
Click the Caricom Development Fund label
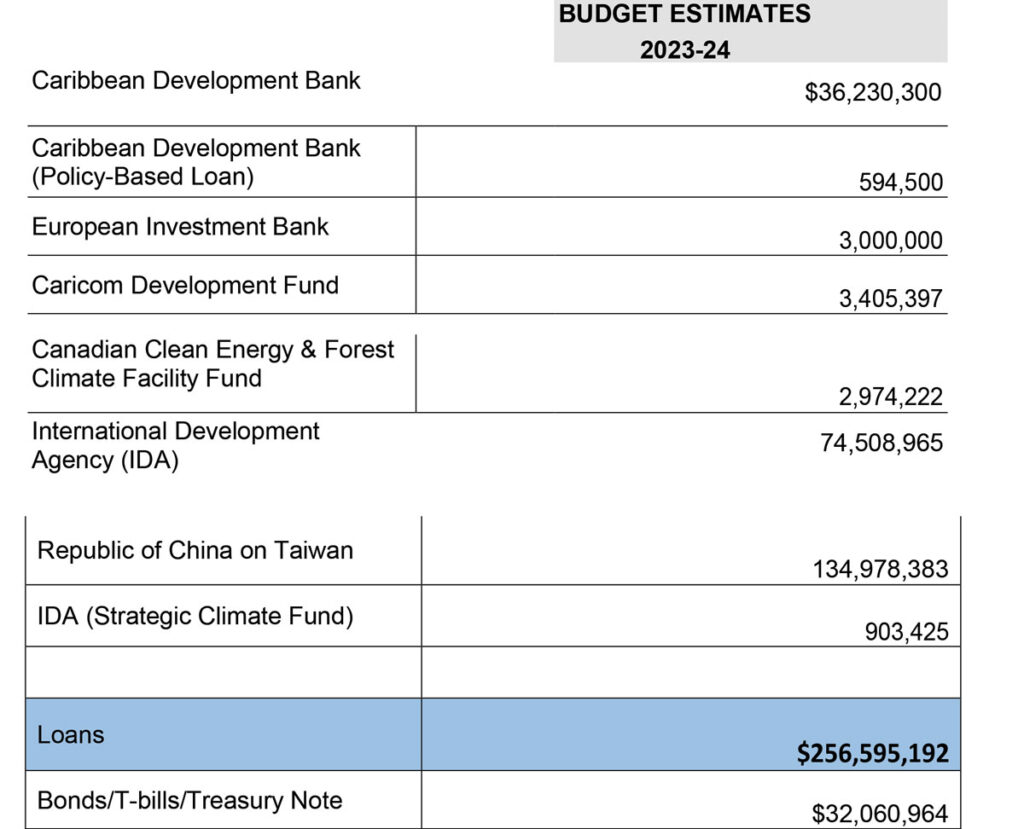click(185, 285)
